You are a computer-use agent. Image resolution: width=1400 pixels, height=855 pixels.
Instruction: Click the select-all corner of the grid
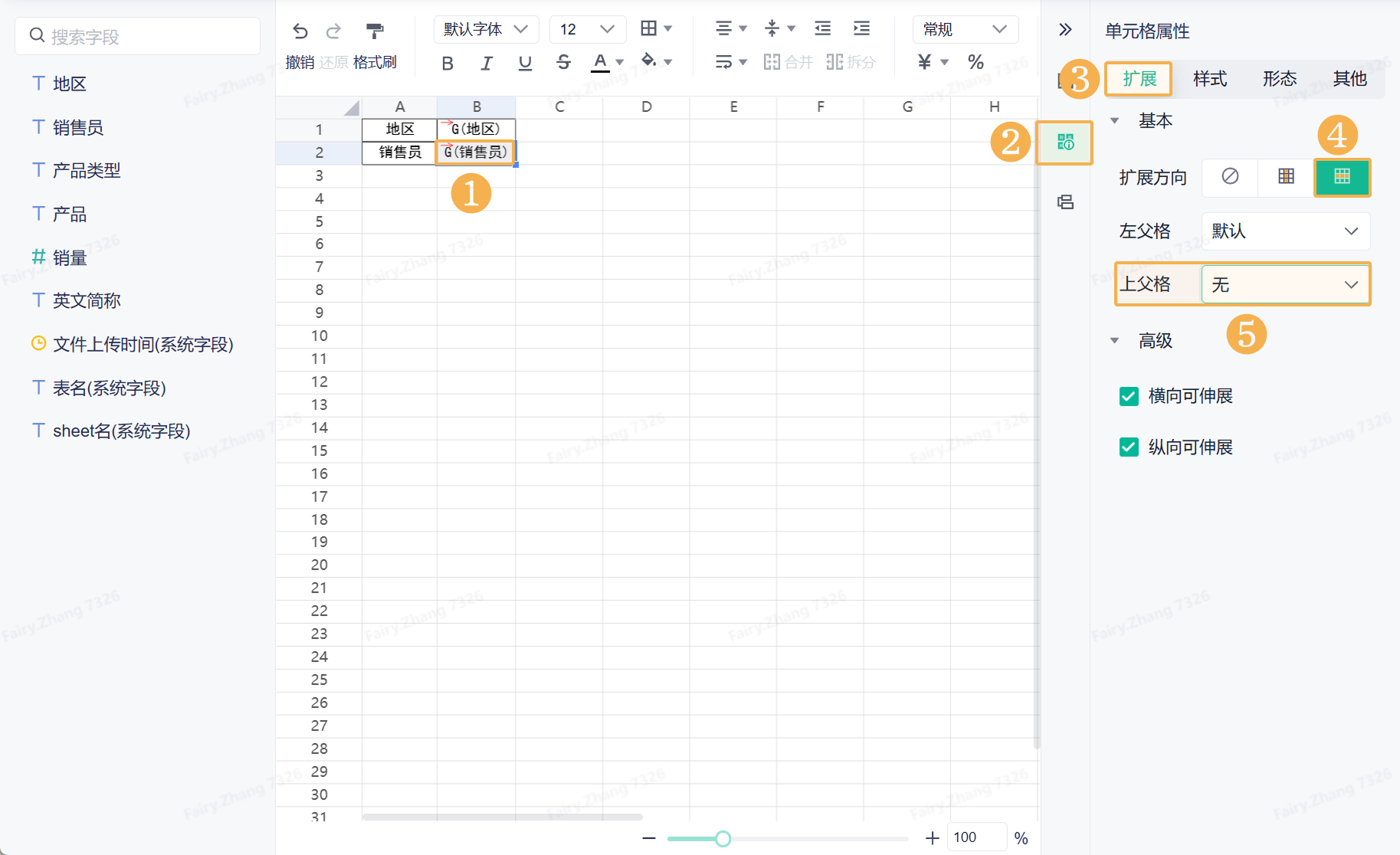351,107
